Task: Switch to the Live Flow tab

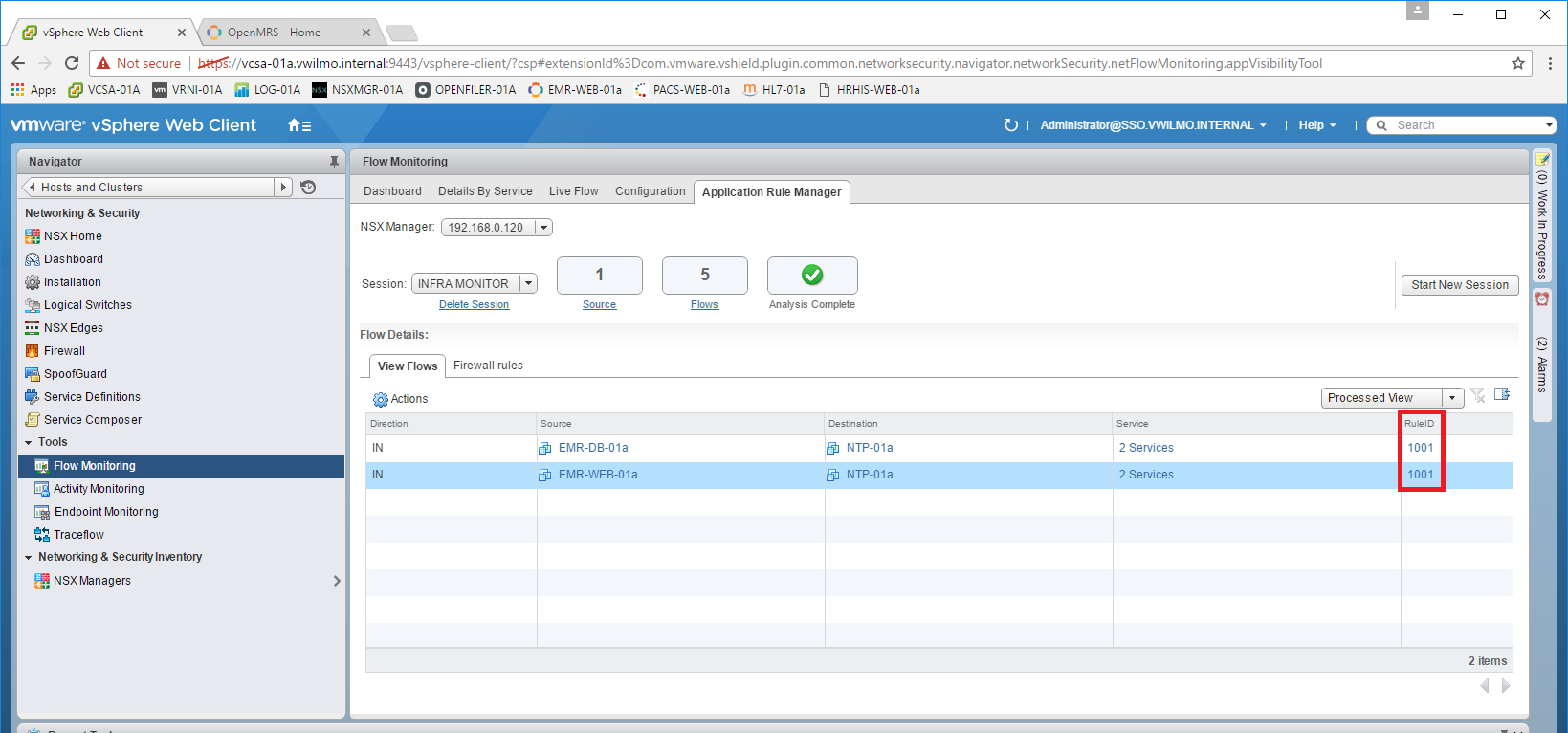Action: [x=574, y=191]
